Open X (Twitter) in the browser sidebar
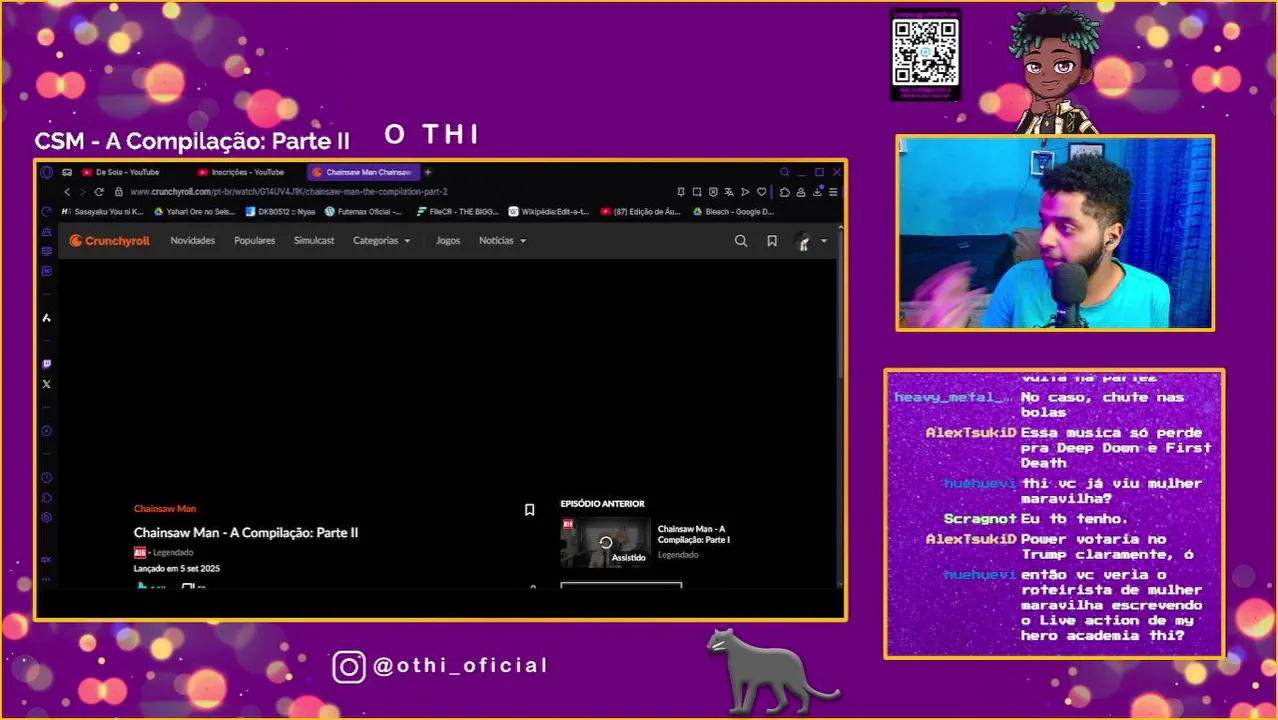 46,384
